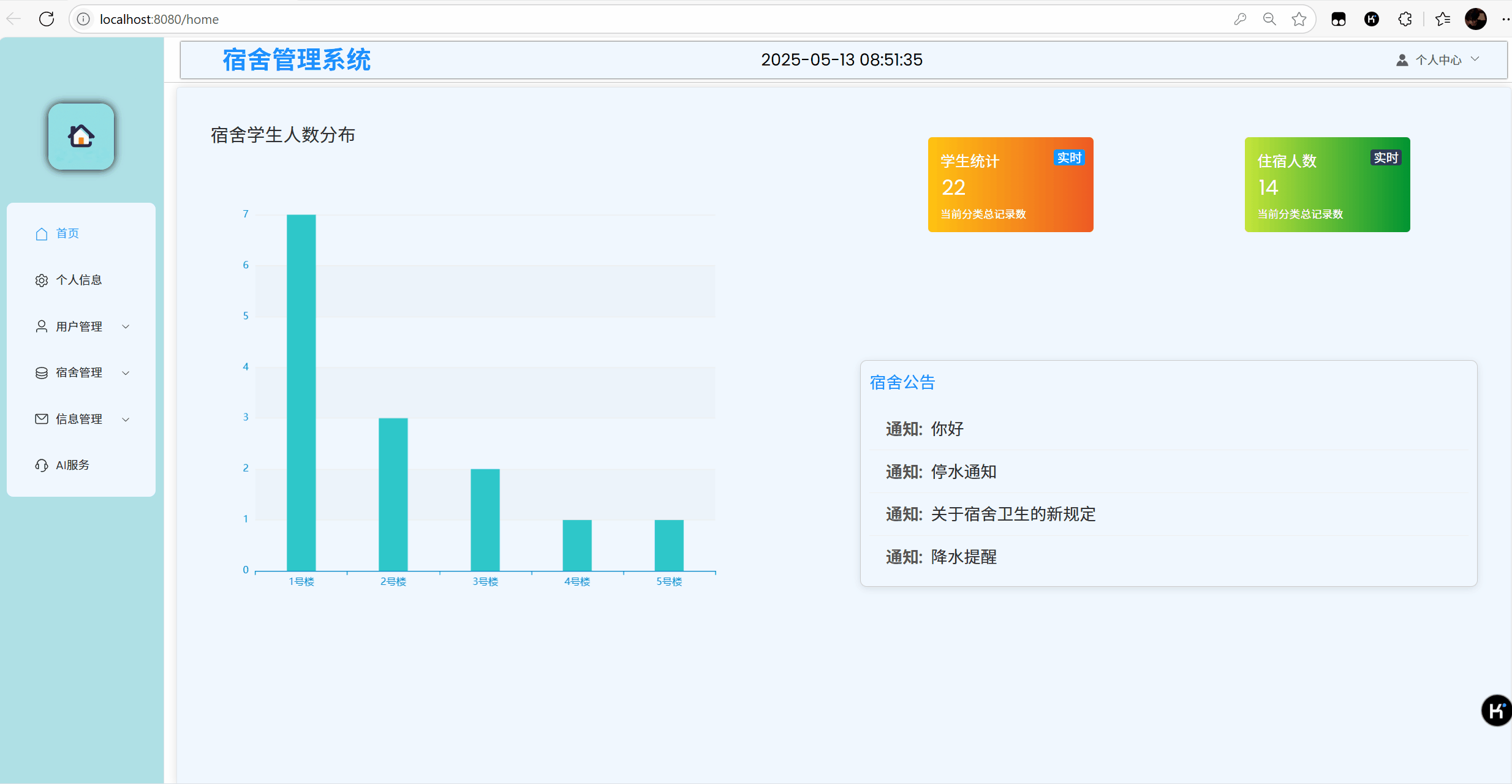Go to 首页 in sidebar menu
The width and height of the screenshot is (1512, 784).
pos(67,233)
